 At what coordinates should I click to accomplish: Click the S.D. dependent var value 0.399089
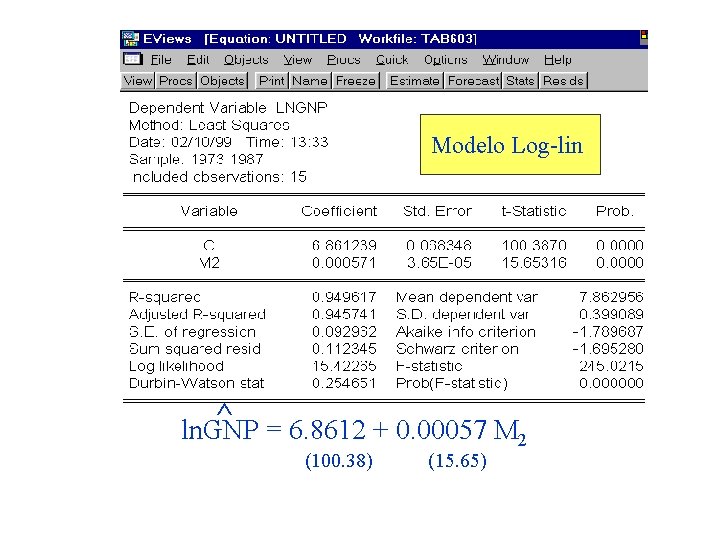click(x=611, y=315)
